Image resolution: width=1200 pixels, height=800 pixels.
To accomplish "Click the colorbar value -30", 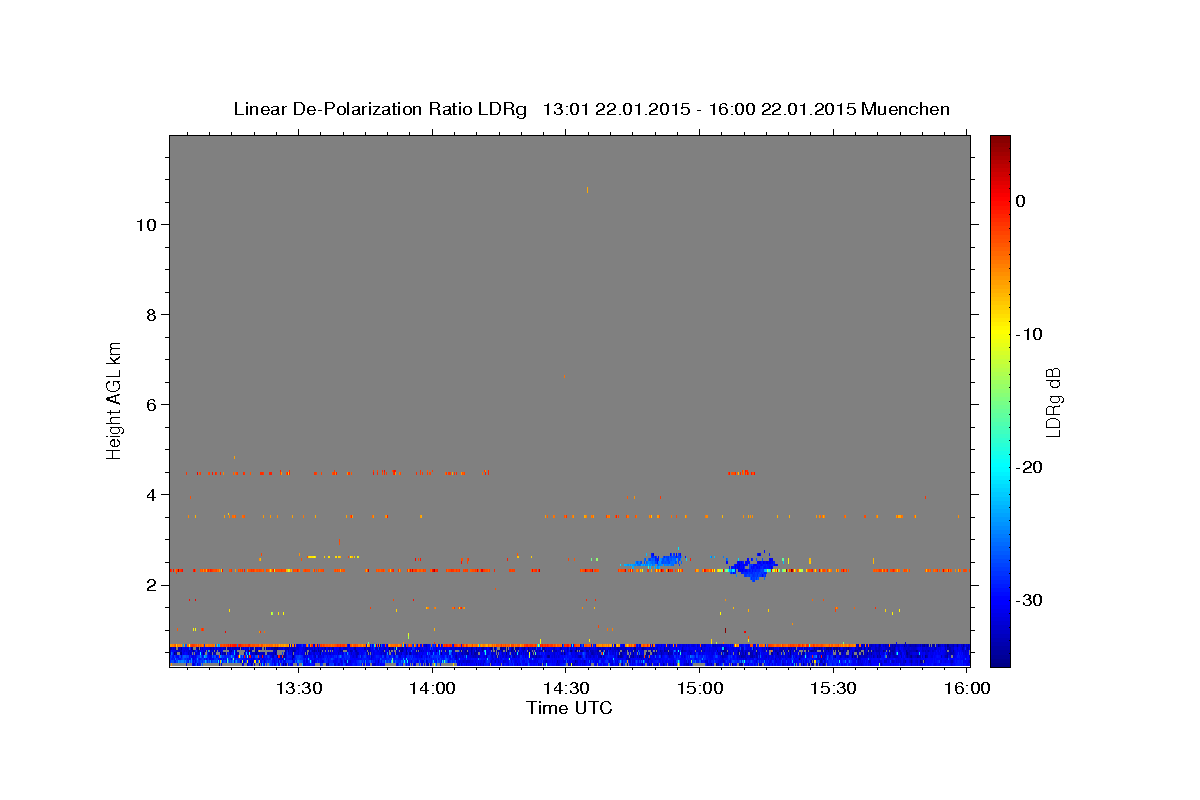I will [x=1029, y=600].
